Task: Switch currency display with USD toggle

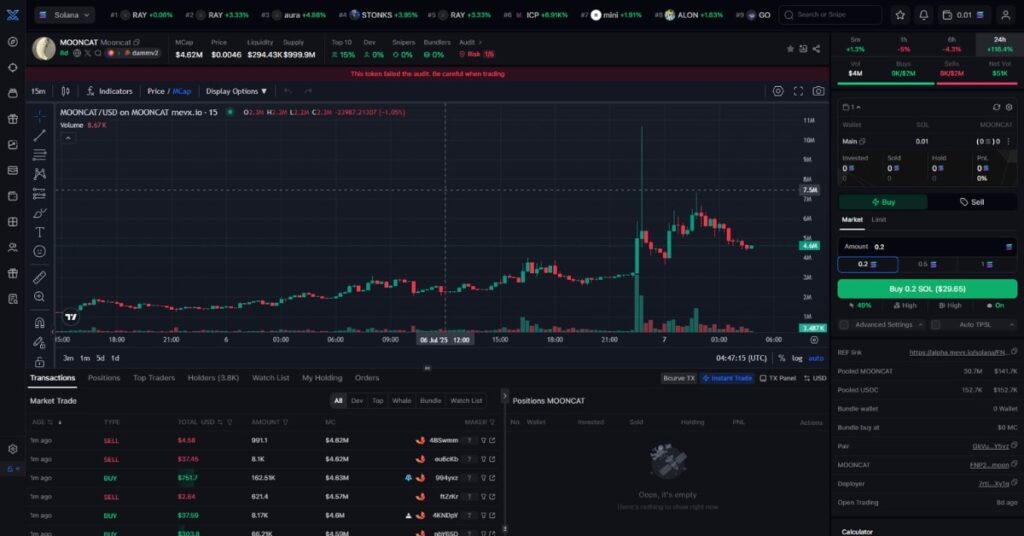Action: click(x=815, y=378)
